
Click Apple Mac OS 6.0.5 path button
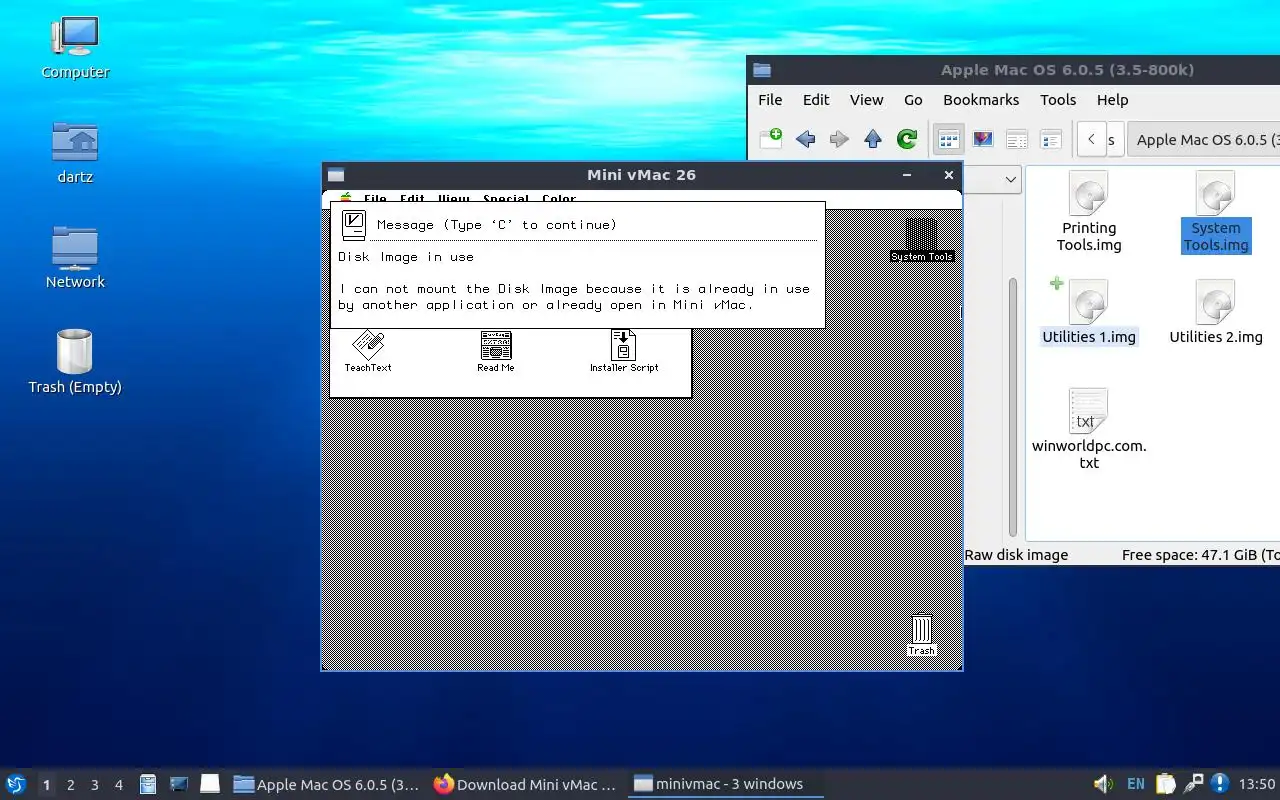(1205, 139)
